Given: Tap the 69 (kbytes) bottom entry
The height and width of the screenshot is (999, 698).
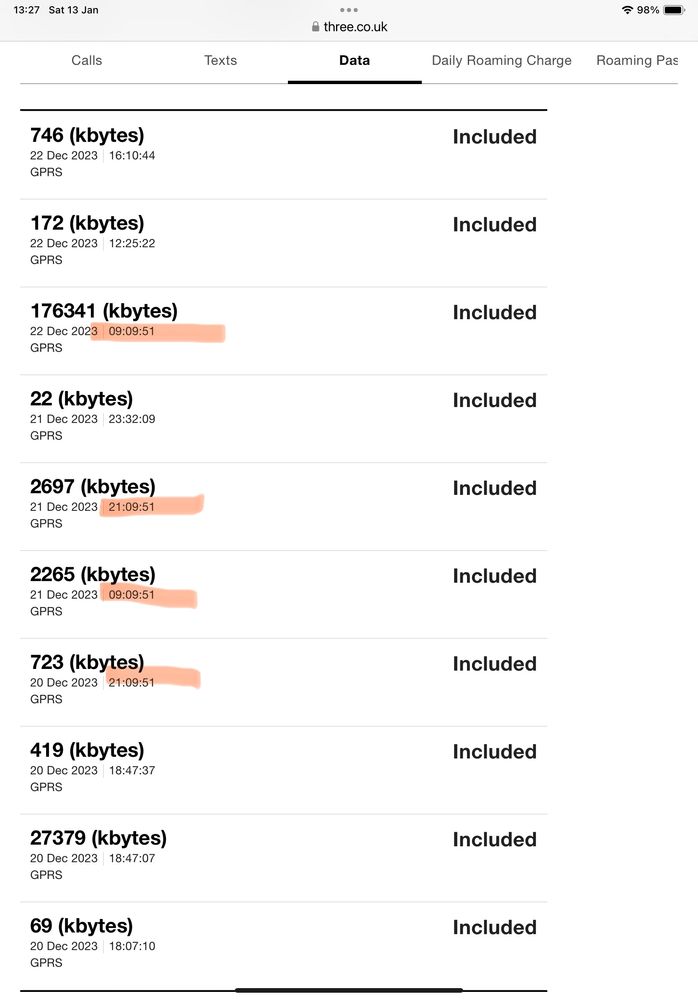Looking at the screenshot, I should 81,926.
